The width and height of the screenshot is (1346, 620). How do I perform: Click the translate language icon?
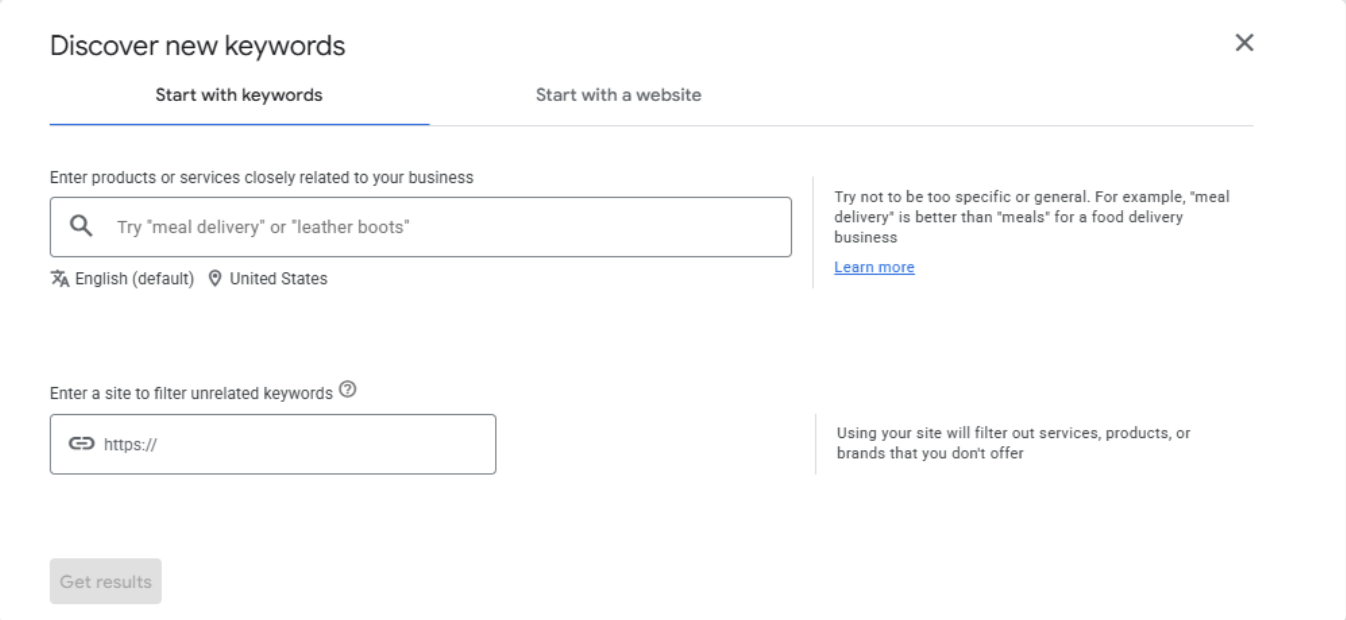click(60, 279)
